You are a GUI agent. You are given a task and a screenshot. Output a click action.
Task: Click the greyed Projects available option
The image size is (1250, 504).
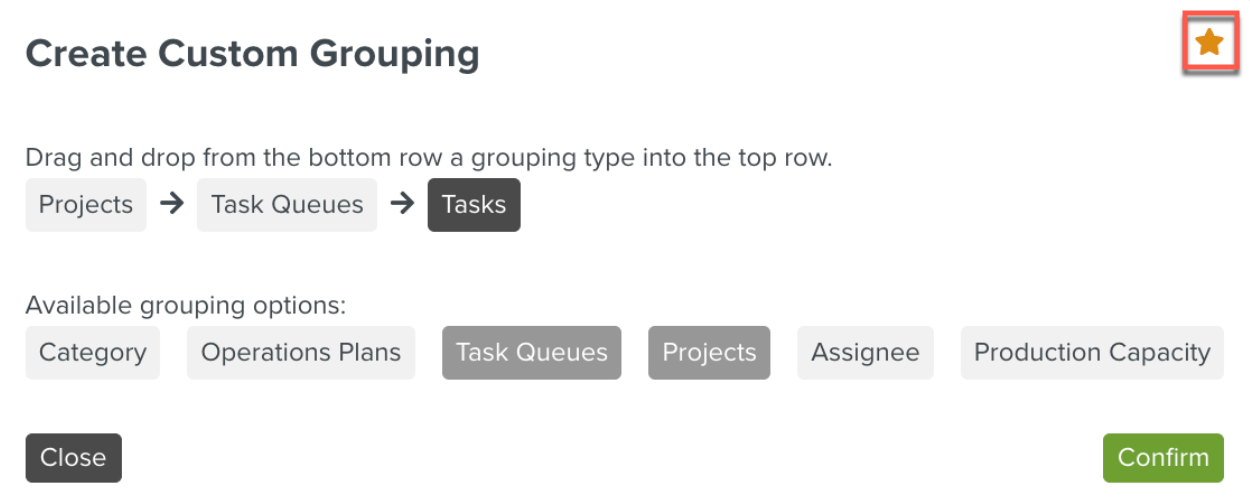[x=709, y=353]
